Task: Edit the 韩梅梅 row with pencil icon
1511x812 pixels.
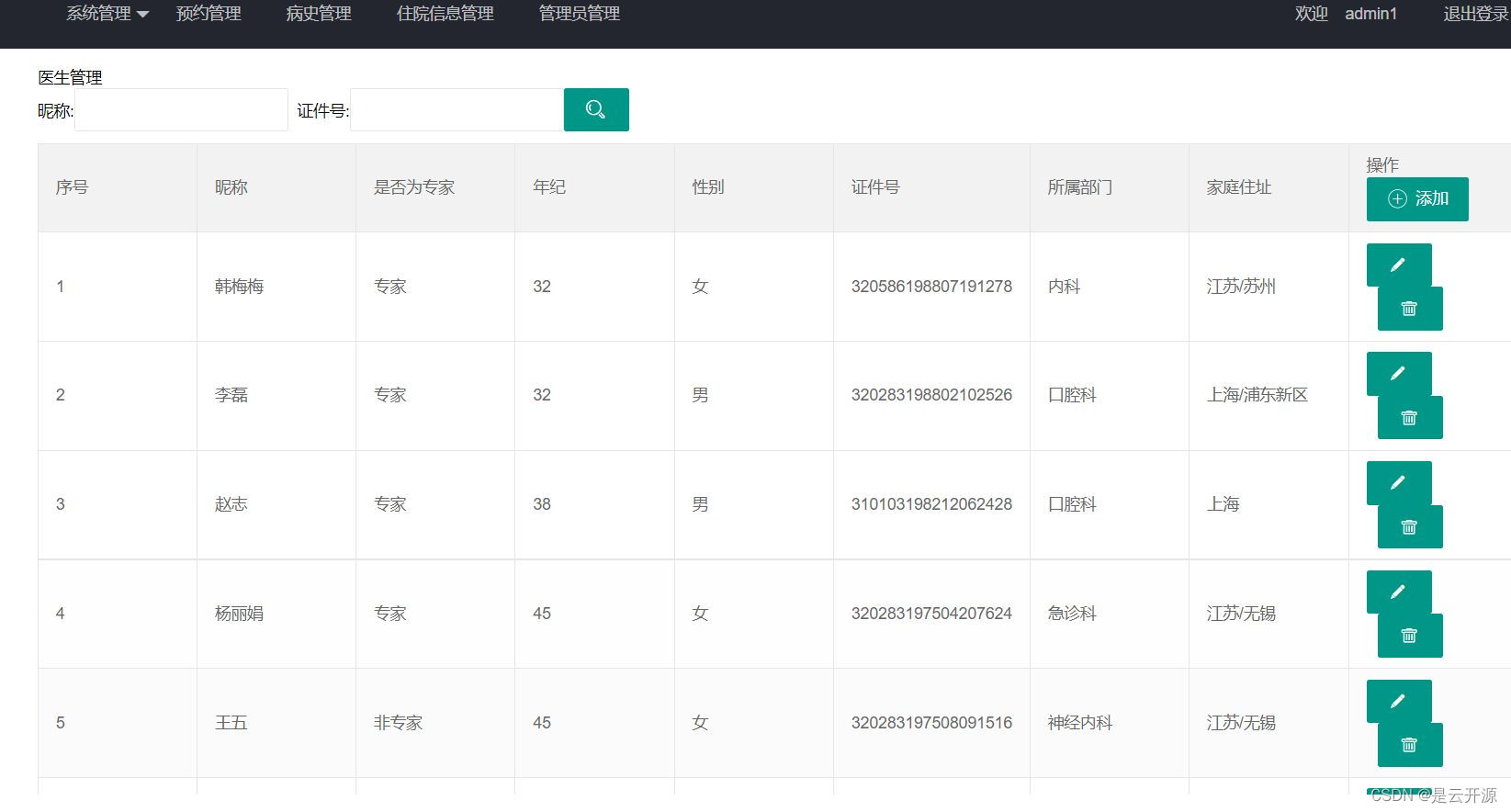Action: tap(1398, 265)
